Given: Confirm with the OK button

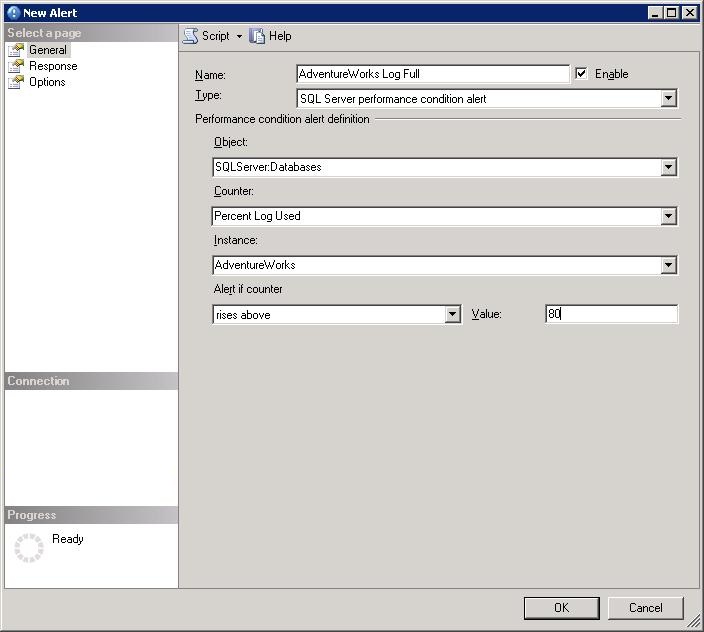Looking at the screenshot, I should click(x=561, y=608).
